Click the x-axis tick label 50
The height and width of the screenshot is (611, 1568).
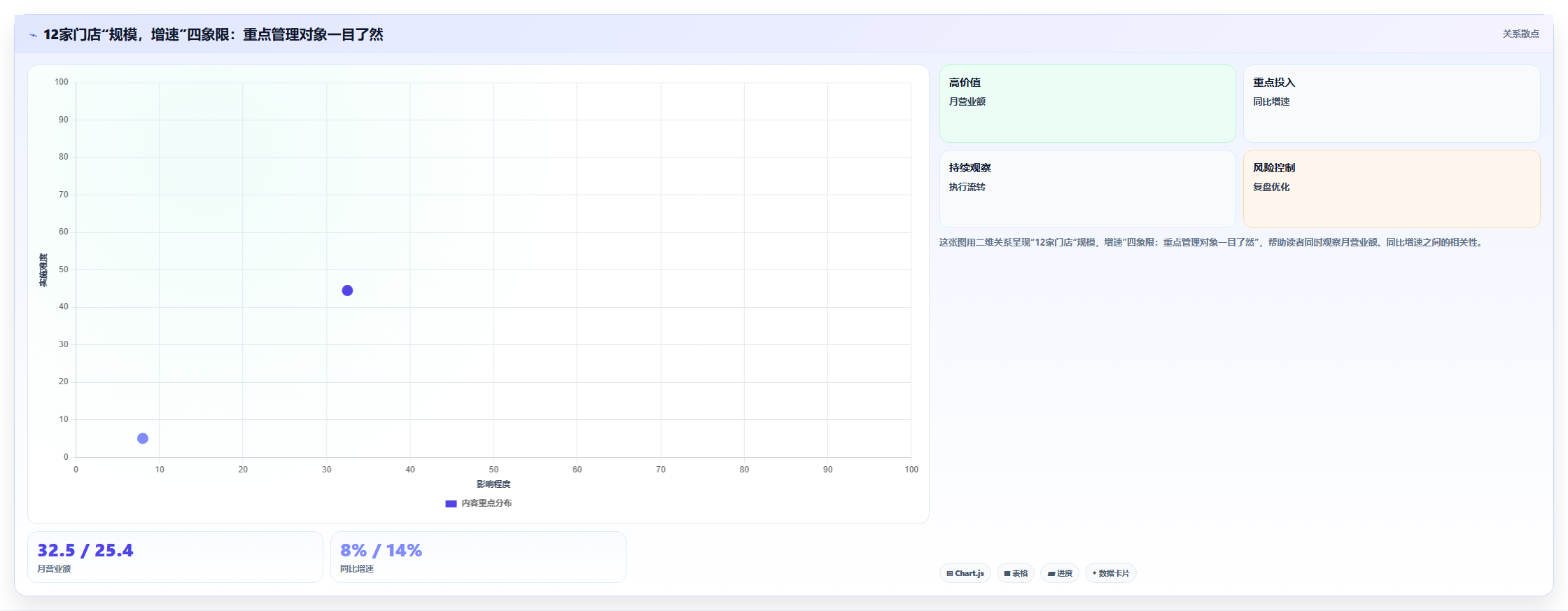pyautogui.click(x=493, y=470)
